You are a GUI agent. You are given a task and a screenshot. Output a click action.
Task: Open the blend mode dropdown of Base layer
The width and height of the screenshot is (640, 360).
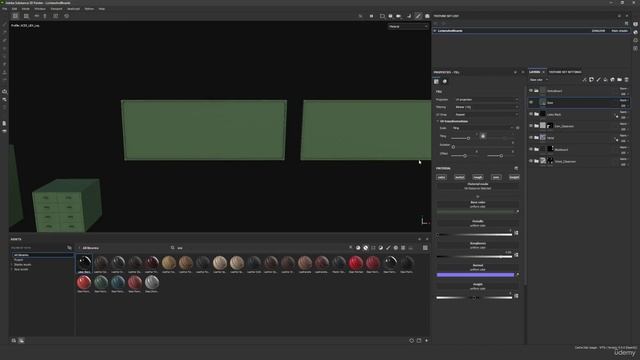pos(624,100)
